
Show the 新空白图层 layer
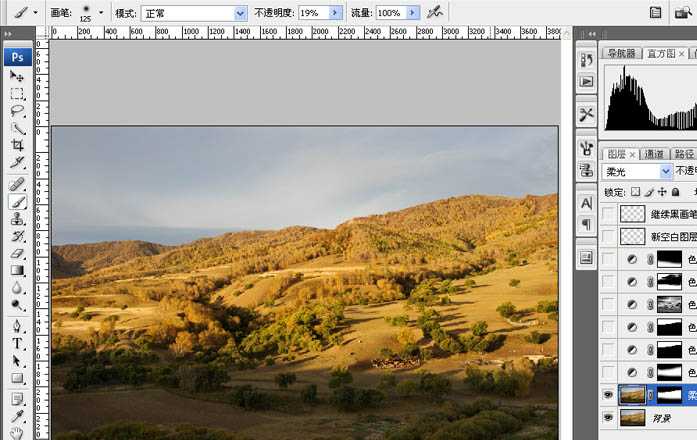click(609, 236)
